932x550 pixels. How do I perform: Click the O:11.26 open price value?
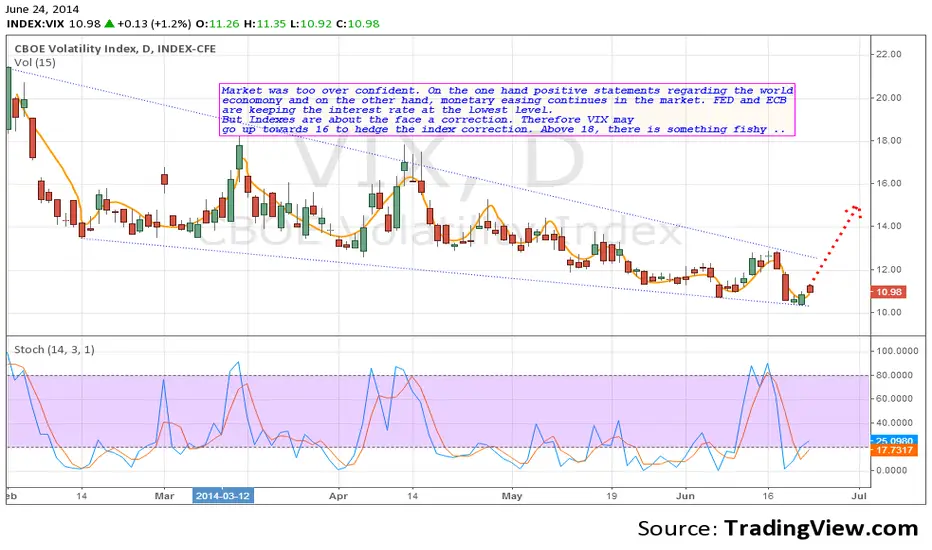pyautogui.click(x=218, y=24)
